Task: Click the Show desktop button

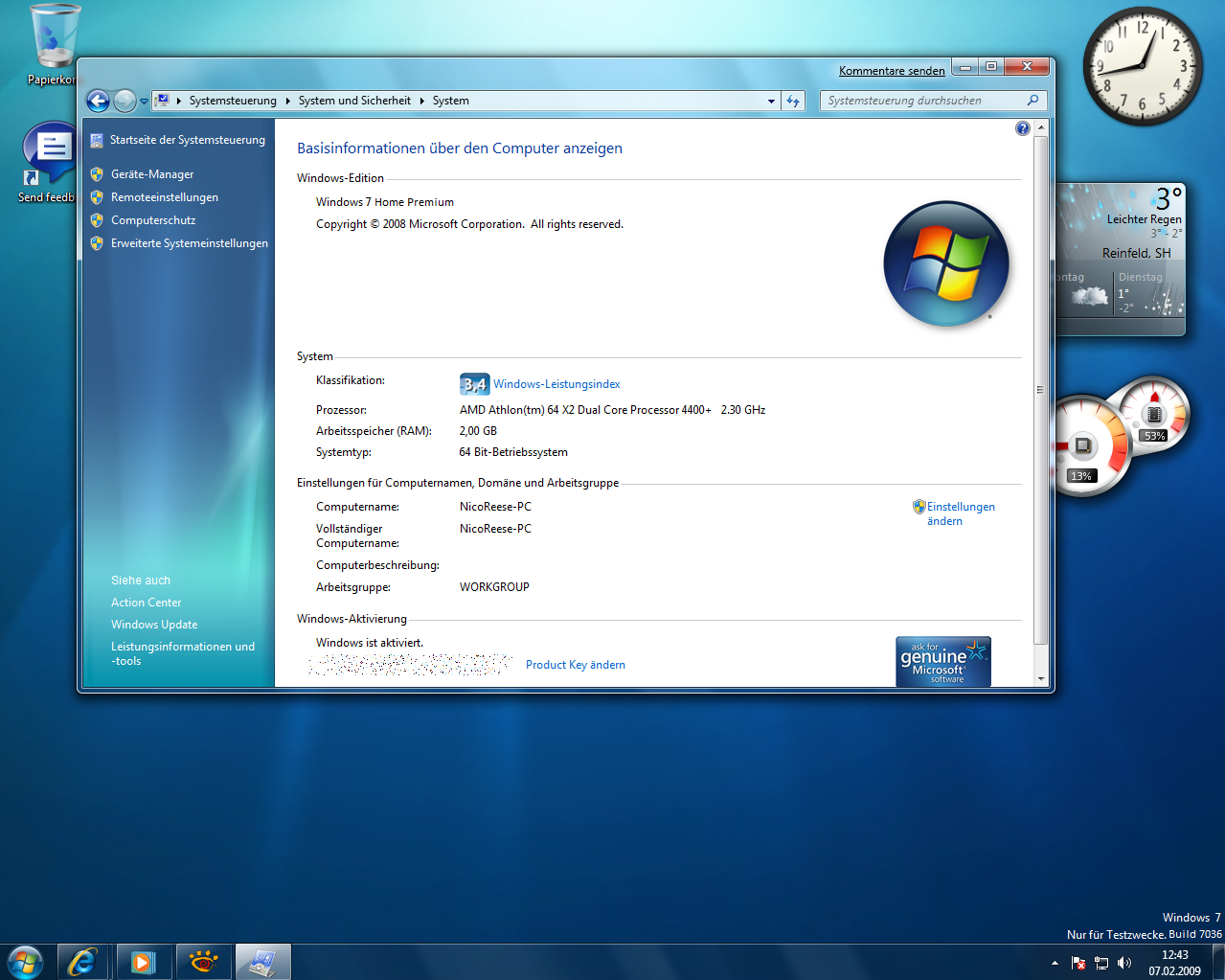Action: pos(1218,962)
